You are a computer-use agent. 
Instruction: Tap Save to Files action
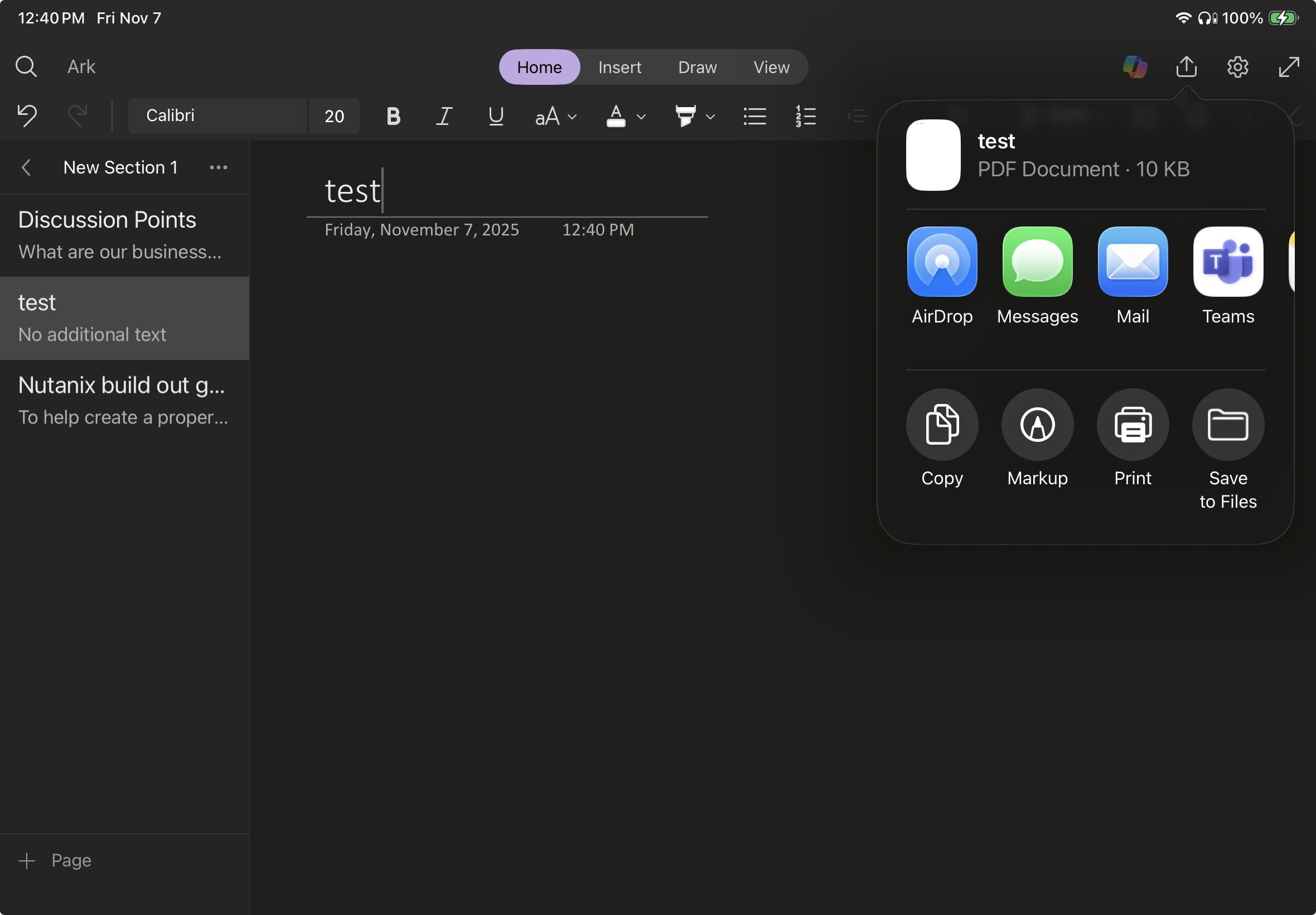click(x=1228, y=425)
